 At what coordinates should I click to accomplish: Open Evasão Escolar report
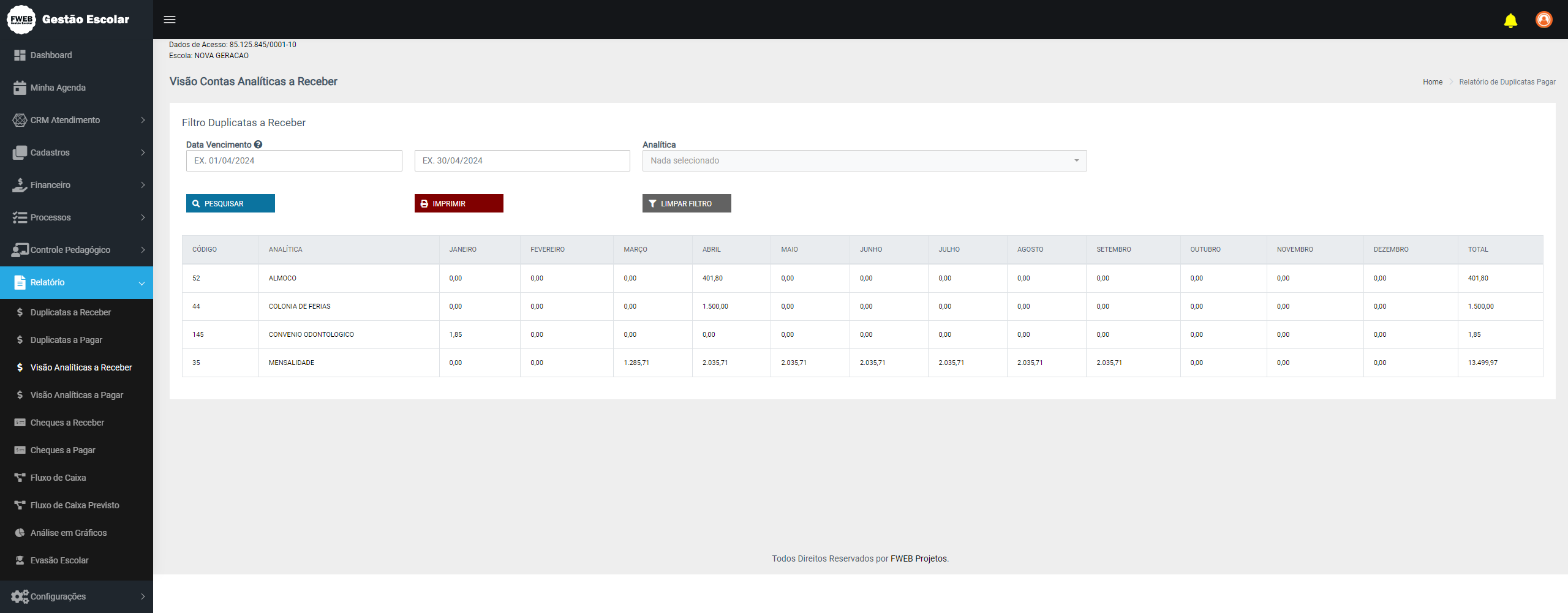pyautogui.click(x=59, y=560)
